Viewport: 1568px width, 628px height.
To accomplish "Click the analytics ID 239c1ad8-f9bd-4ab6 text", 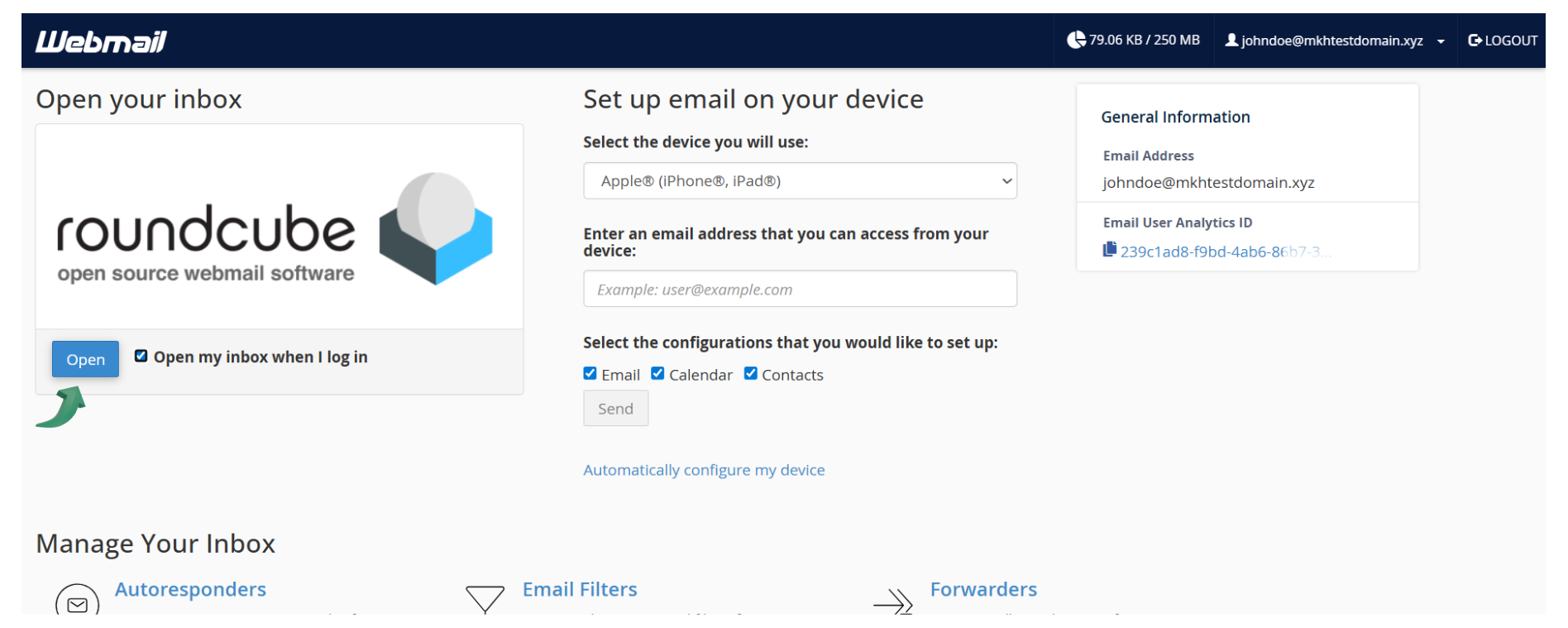I will [1226, 252].
